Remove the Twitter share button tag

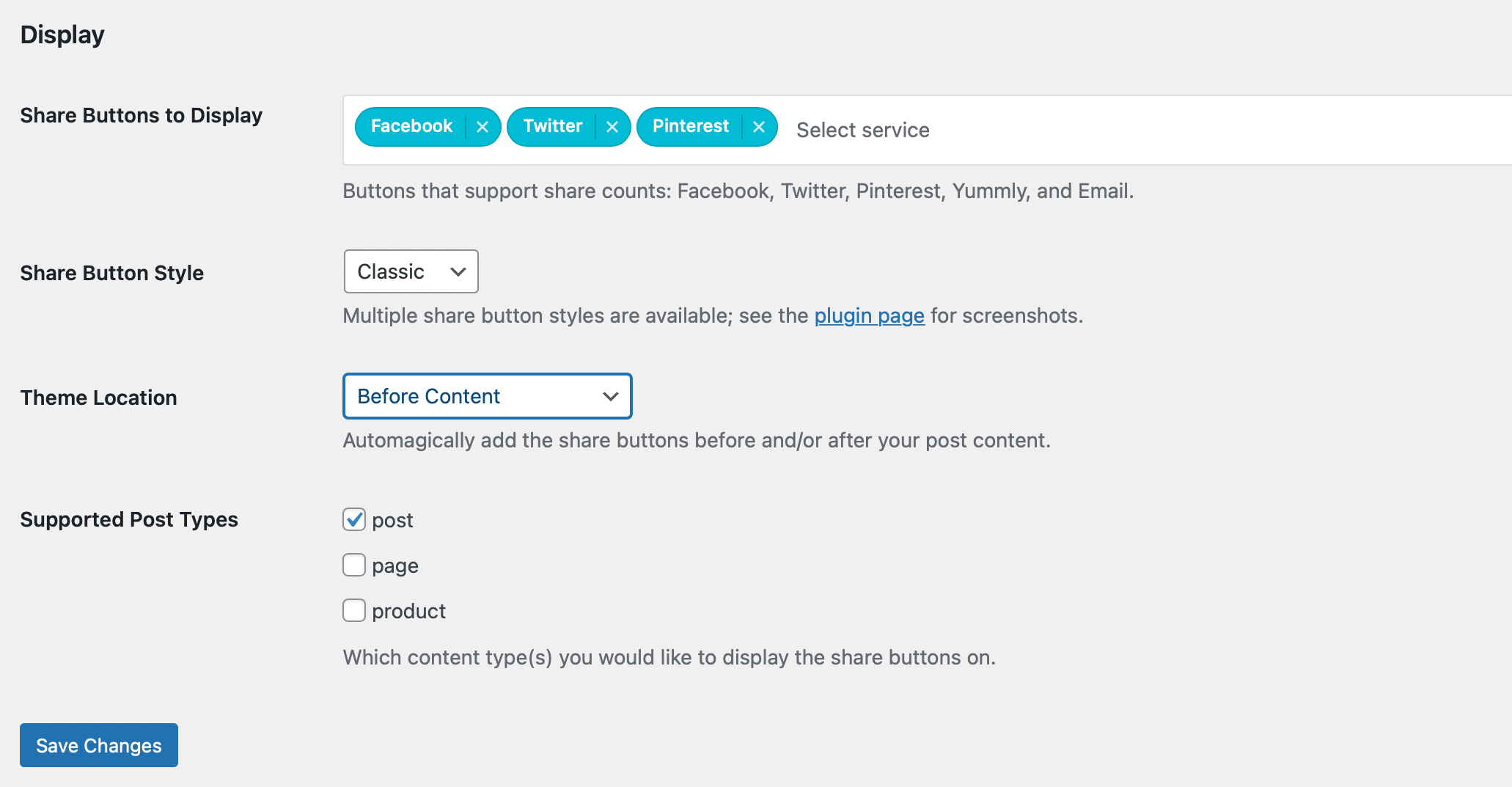(x=613, y=126)
